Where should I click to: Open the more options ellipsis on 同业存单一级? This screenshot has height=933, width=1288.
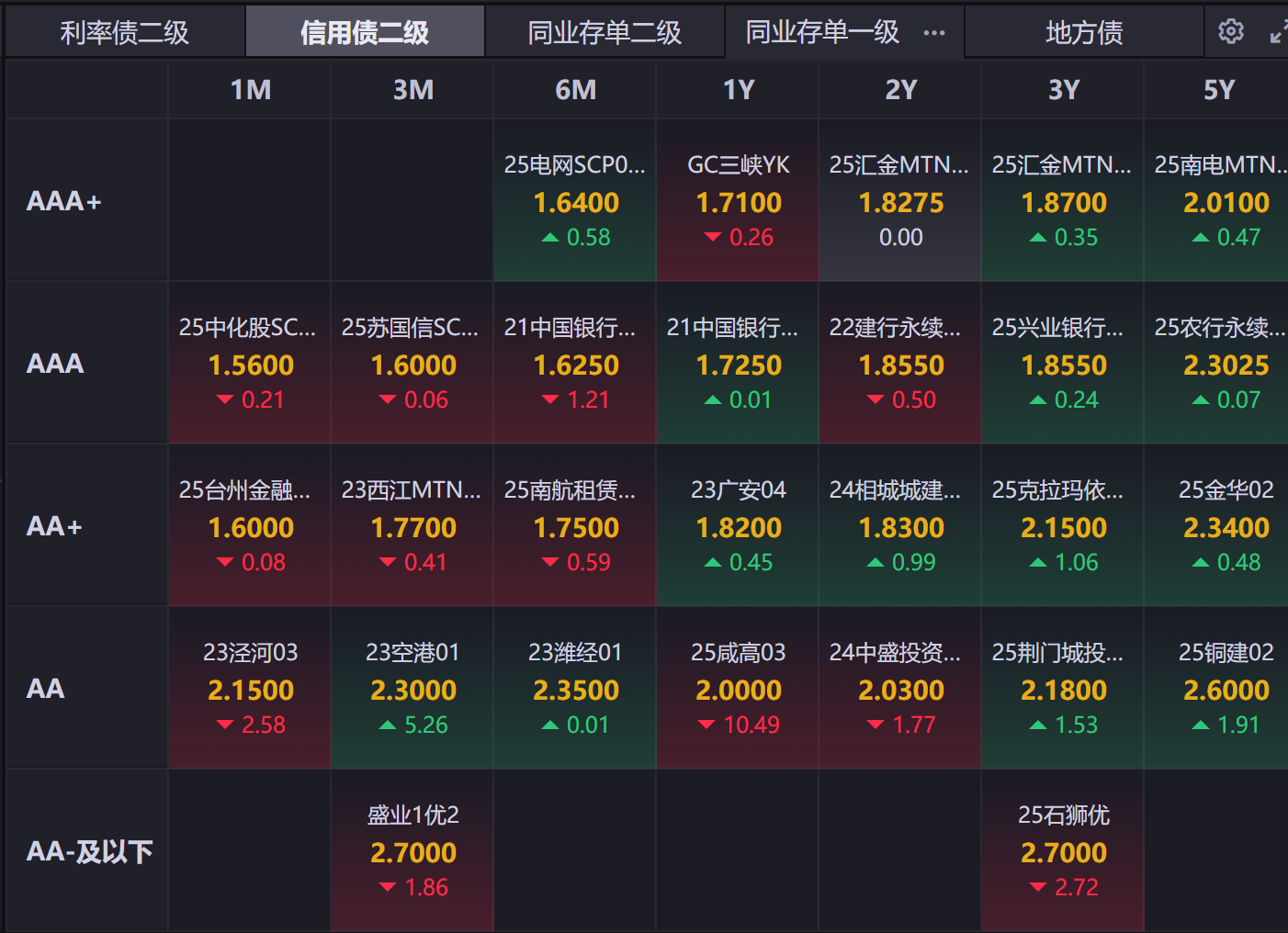934,33
